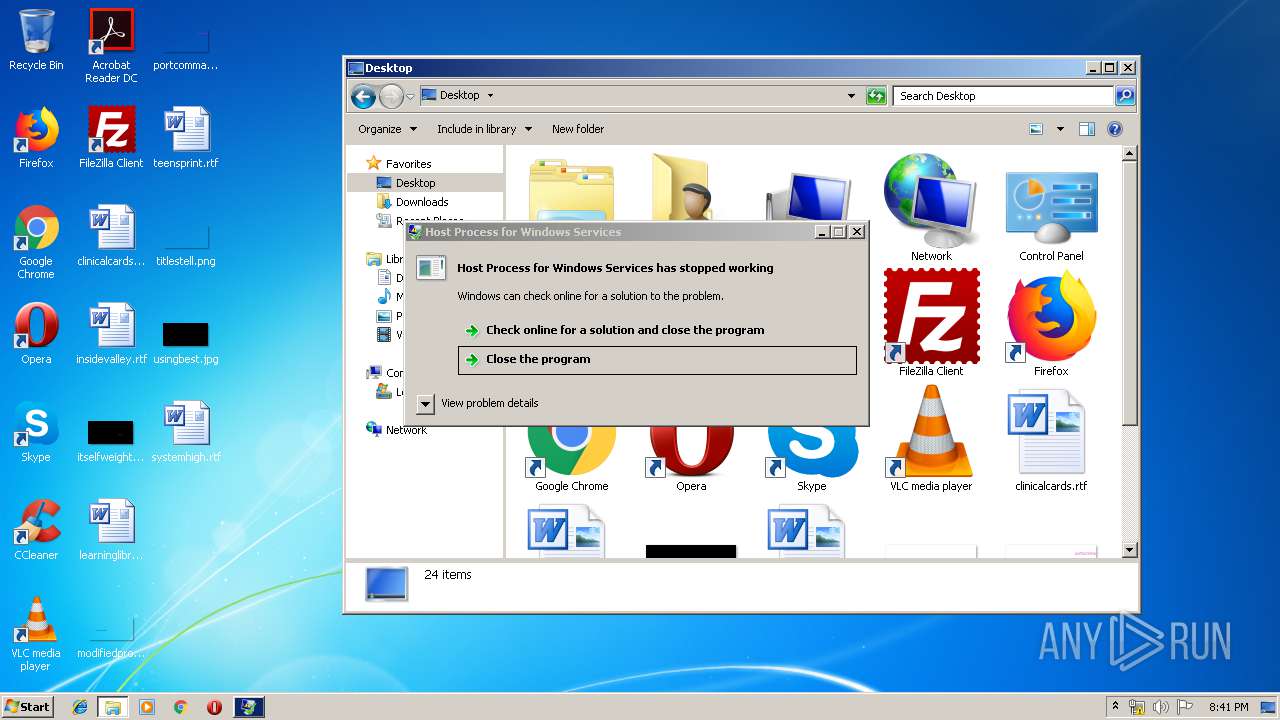Click Action Center flag in system tray
1280x720 pixels.
tap(1185, 707)
